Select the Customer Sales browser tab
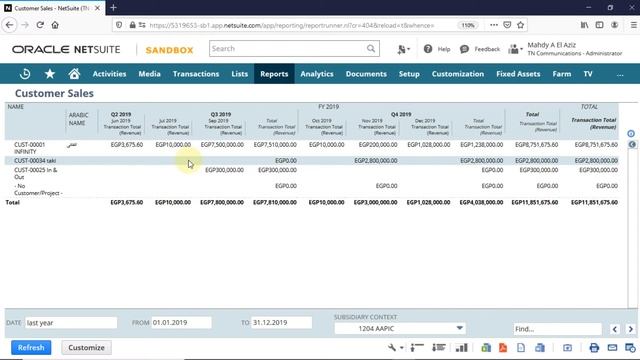640x360 pixels. pos(52,8)
